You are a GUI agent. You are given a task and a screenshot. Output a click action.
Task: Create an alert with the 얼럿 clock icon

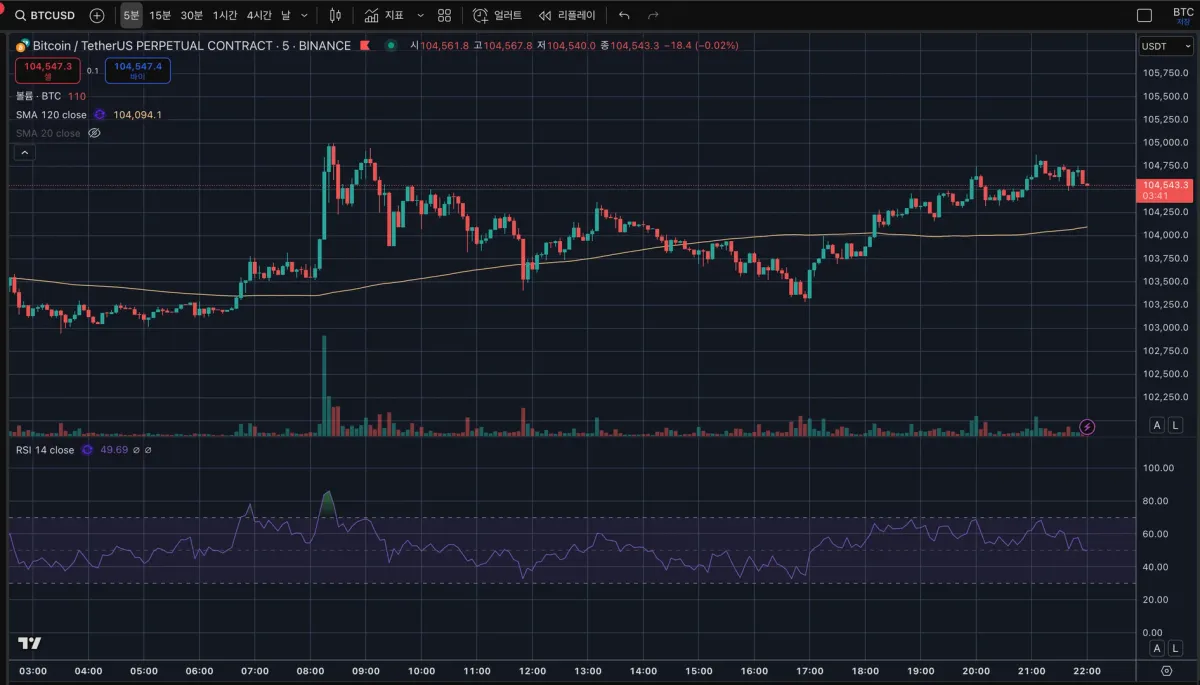click(497, 15)
